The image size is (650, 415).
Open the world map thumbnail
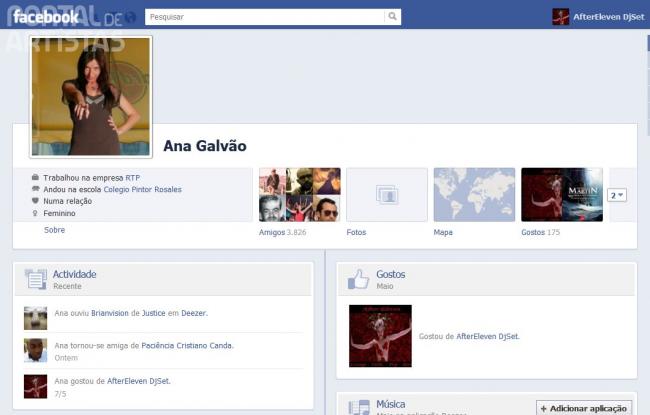tap(474, 194)
